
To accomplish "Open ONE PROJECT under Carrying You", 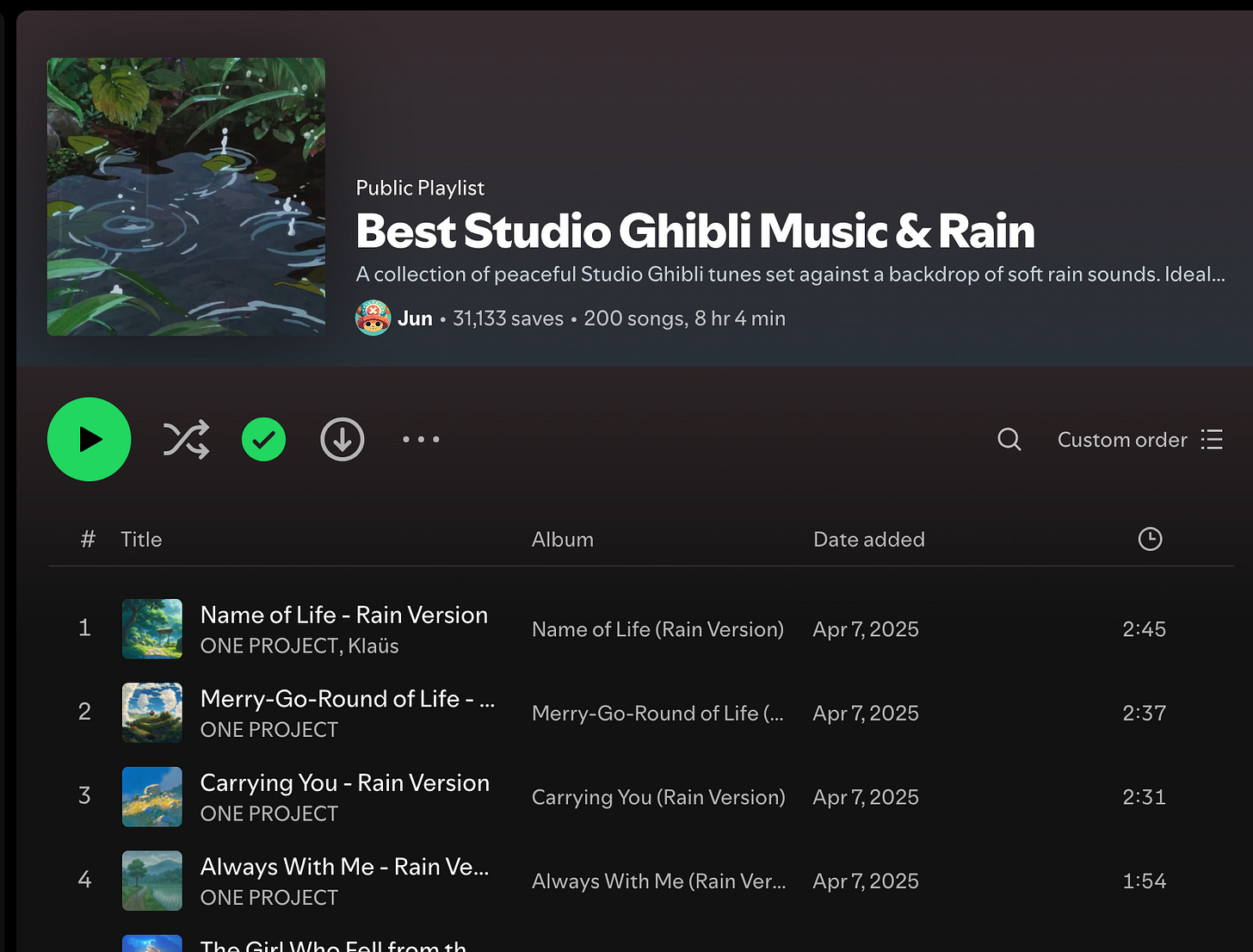I will click(269, 813).
